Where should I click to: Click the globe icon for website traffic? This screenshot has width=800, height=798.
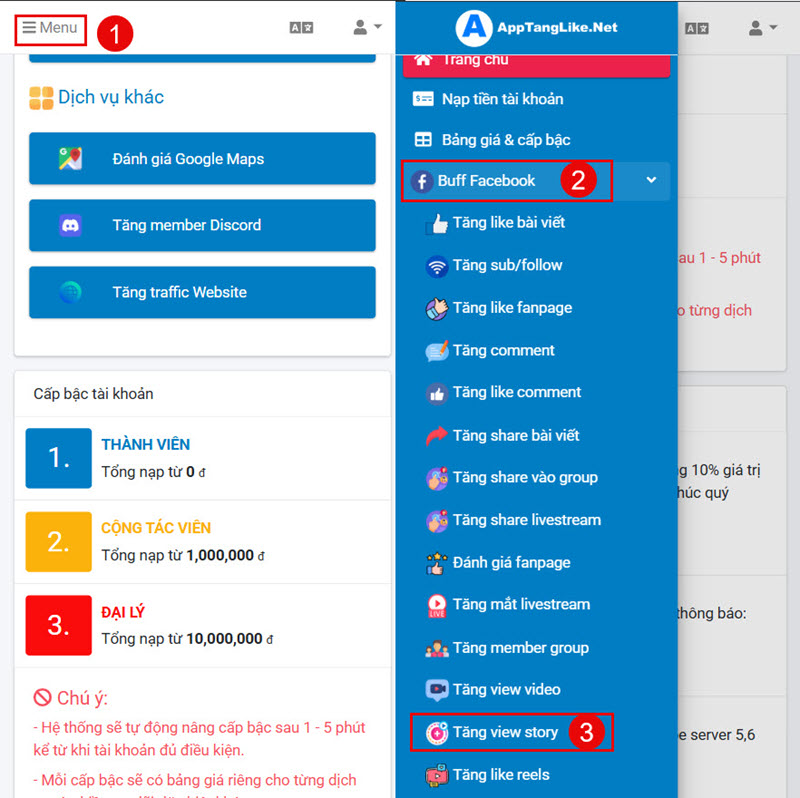tap(70, 292)
